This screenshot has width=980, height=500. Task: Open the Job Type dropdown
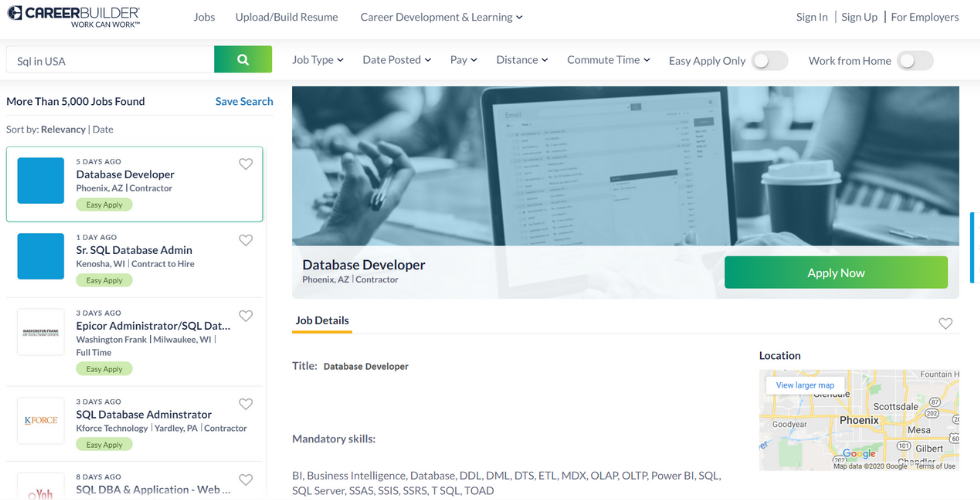[x=318, y=60]
